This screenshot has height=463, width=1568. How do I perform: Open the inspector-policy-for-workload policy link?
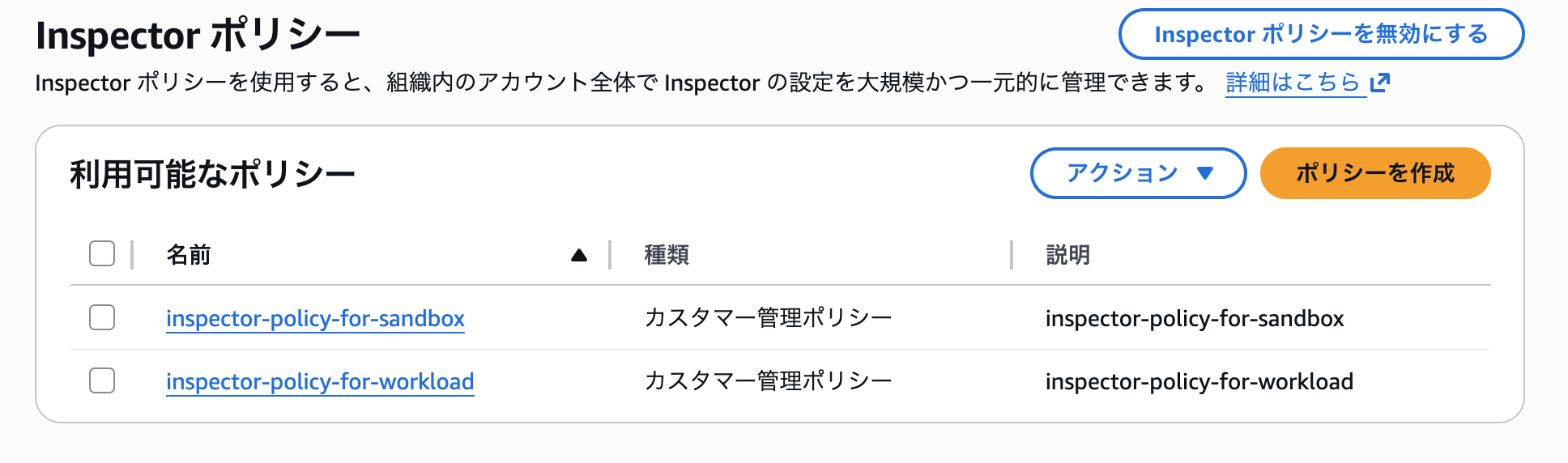coord(320,382)
